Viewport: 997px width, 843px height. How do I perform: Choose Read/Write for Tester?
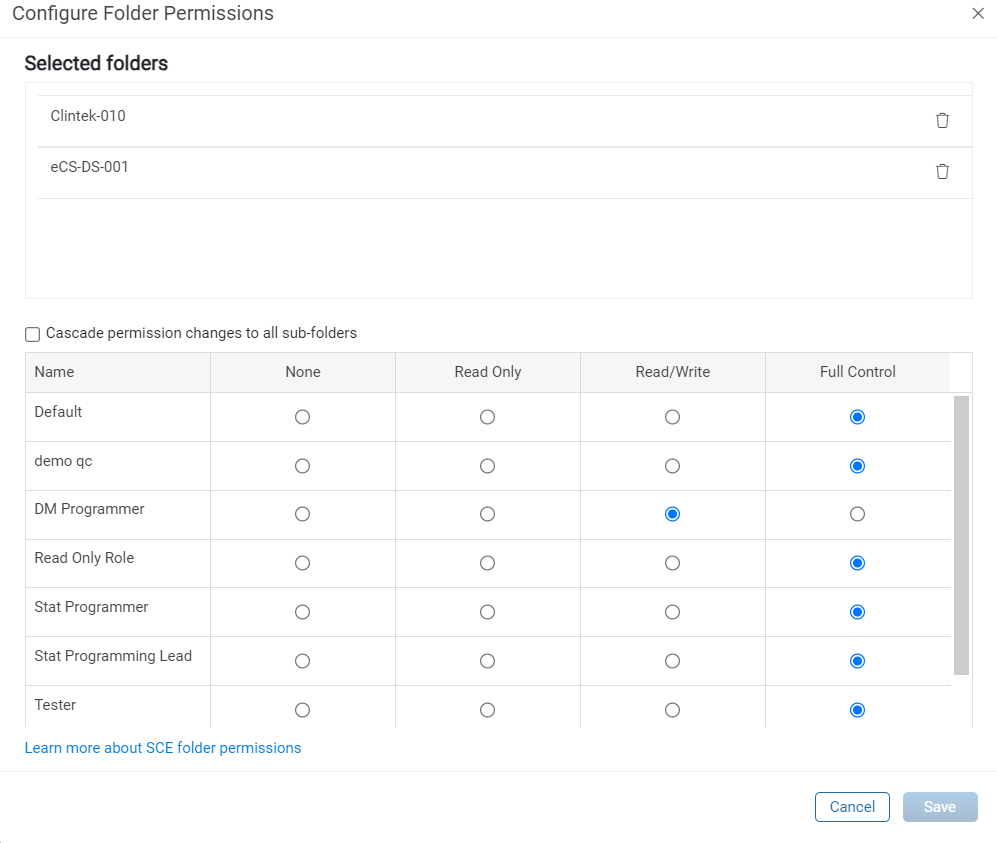pos(673,710)
